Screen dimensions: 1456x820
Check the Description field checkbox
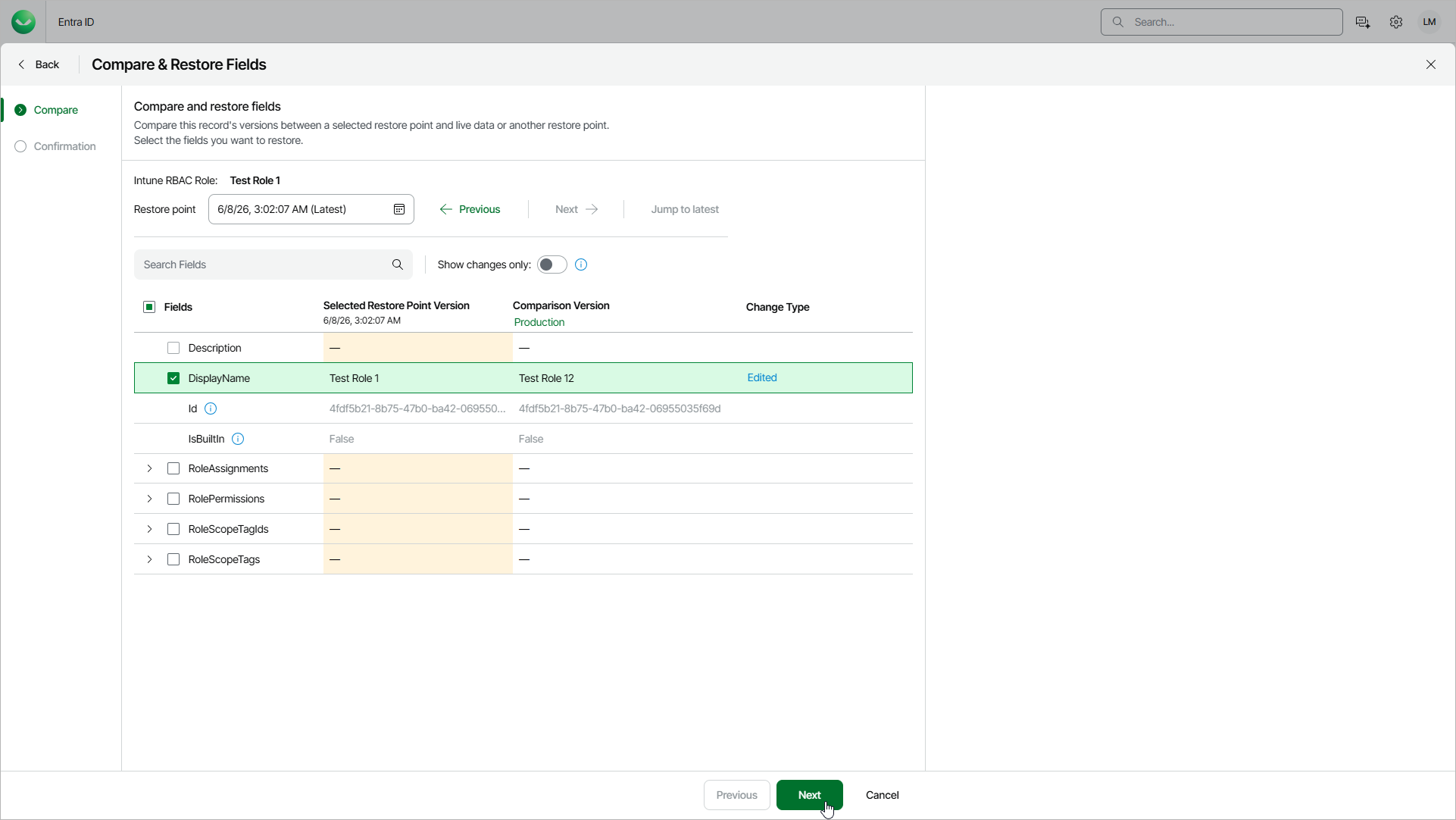coord(173,348)
